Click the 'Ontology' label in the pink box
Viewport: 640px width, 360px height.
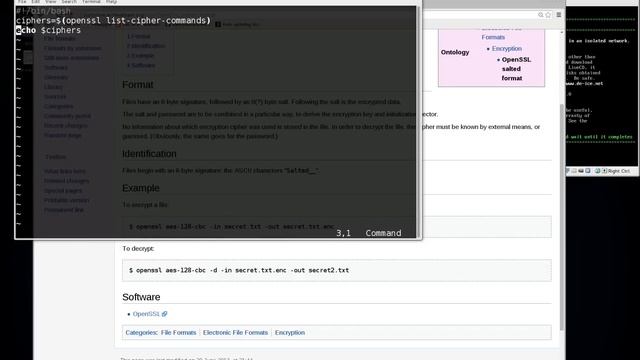tap(455, 52)
